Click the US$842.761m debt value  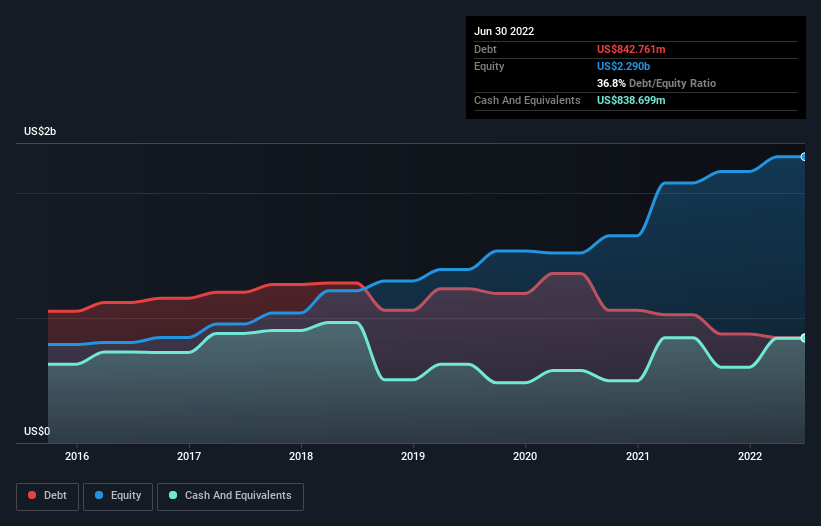point(631,49)
